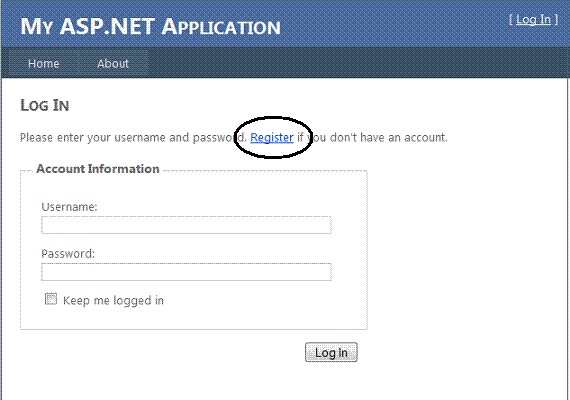Focus the Username text field
The image size is (570, 400).
(186, 225)
